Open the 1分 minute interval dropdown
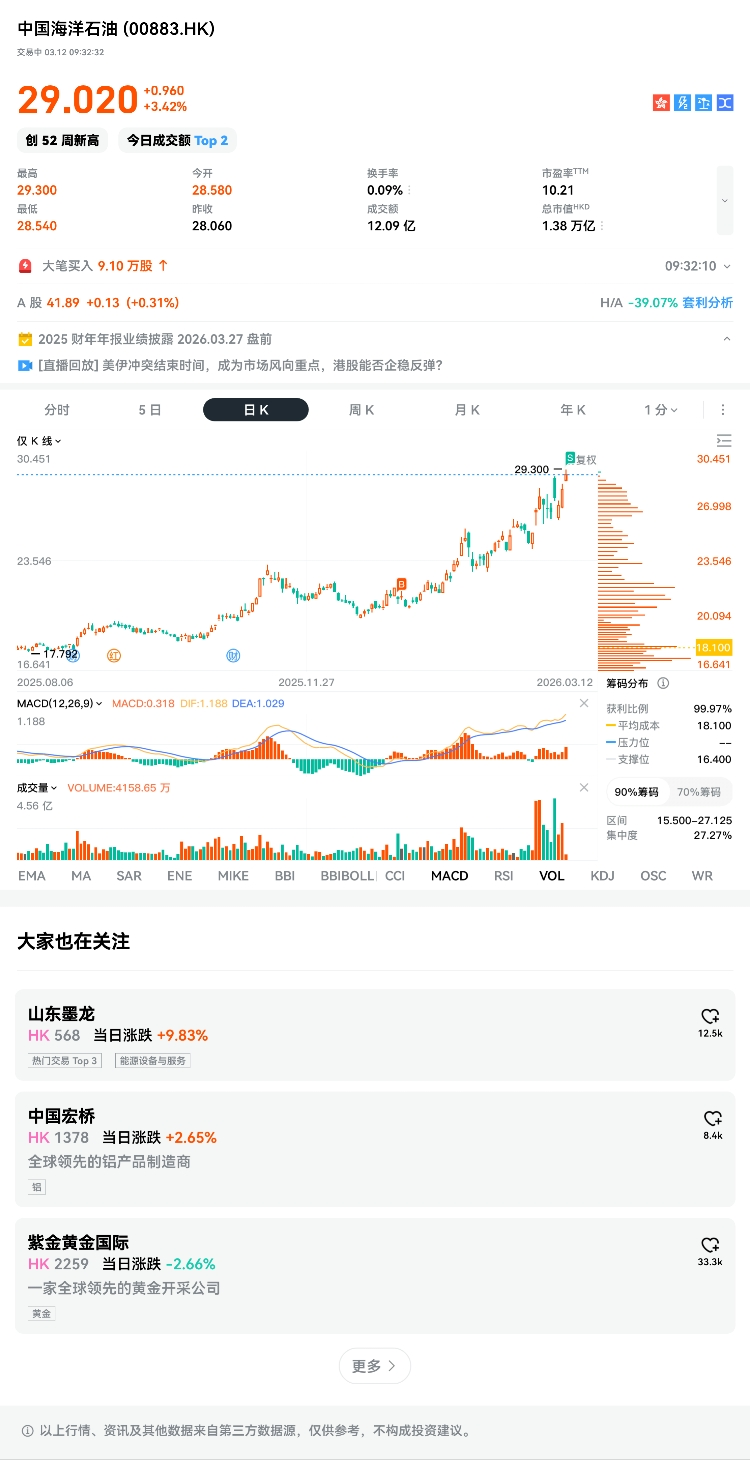This screenshot has width=750, height=1460. (661, 410)
